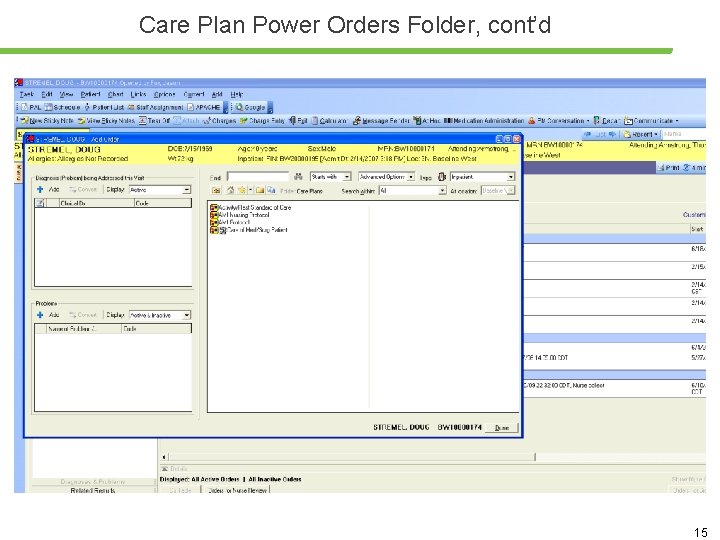Click the favorites star icon in Add Order
This screenshot has width=720, height=540.
pyautogui.click(x=242, y=190)
